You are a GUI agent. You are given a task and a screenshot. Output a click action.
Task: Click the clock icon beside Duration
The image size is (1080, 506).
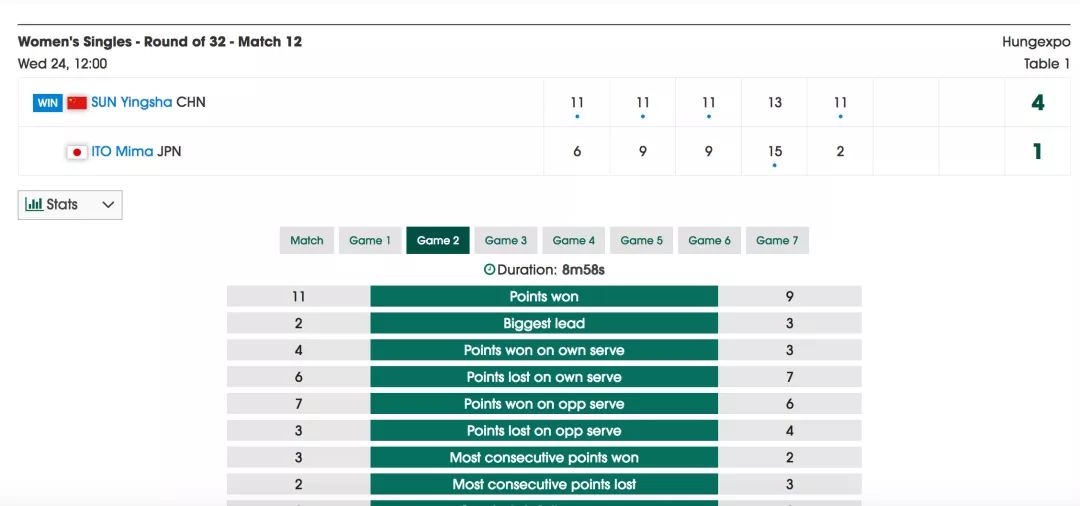coord(489,269)
